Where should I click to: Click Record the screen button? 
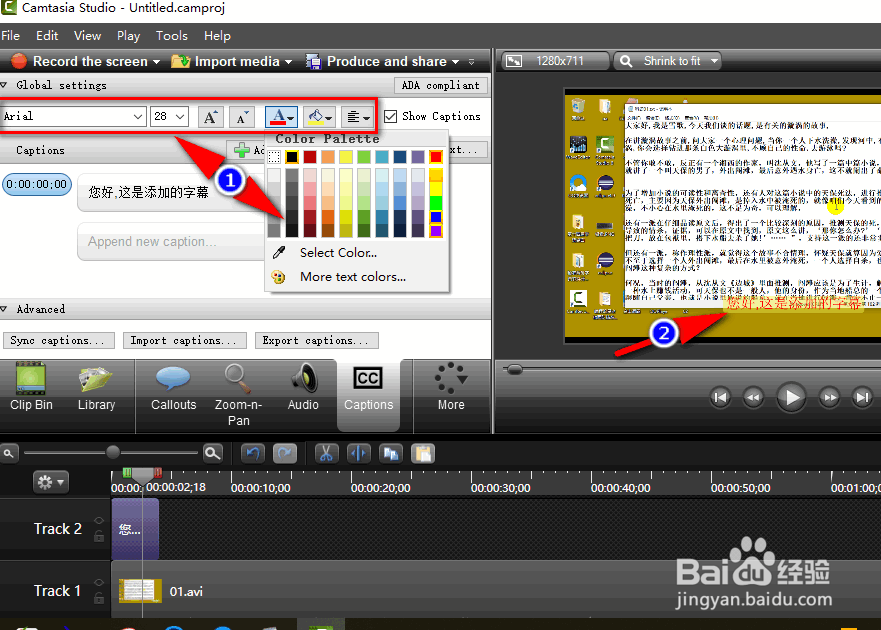79,61
